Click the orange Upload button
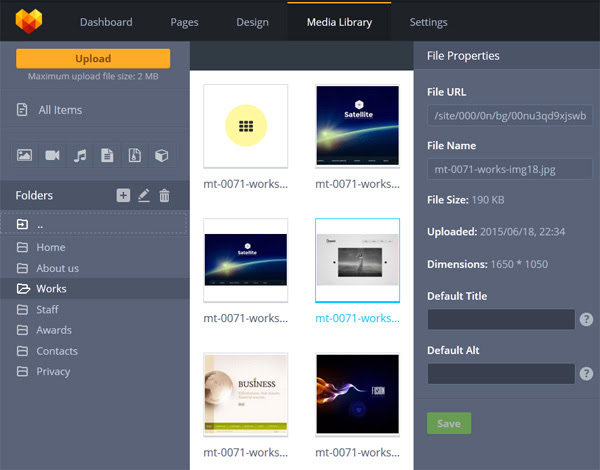The image size is (600, 470). click(93, 59)
